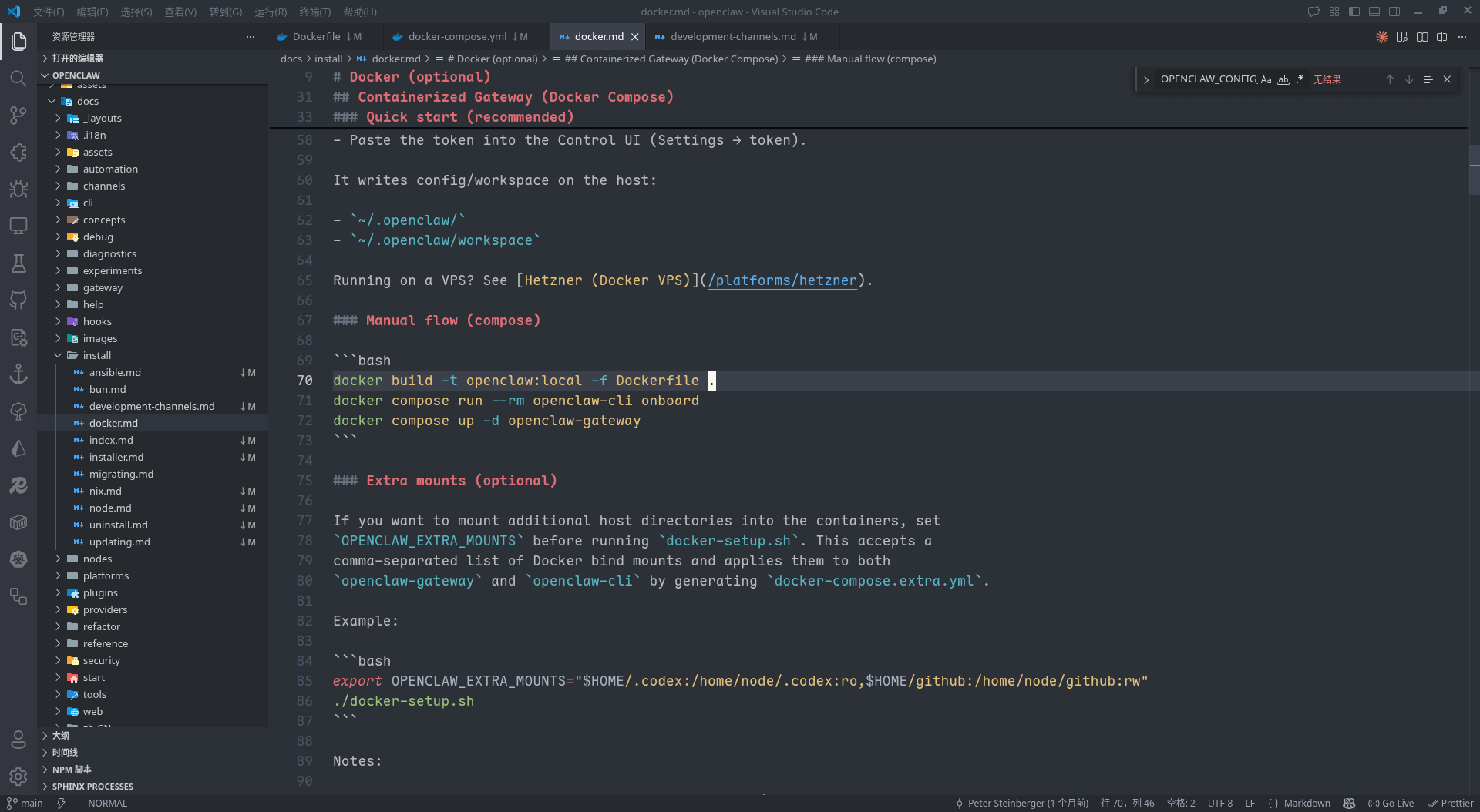Click the Copilot status bar icon
This screenshot has width=1480, height=812.
click(x=1349, y=803)
